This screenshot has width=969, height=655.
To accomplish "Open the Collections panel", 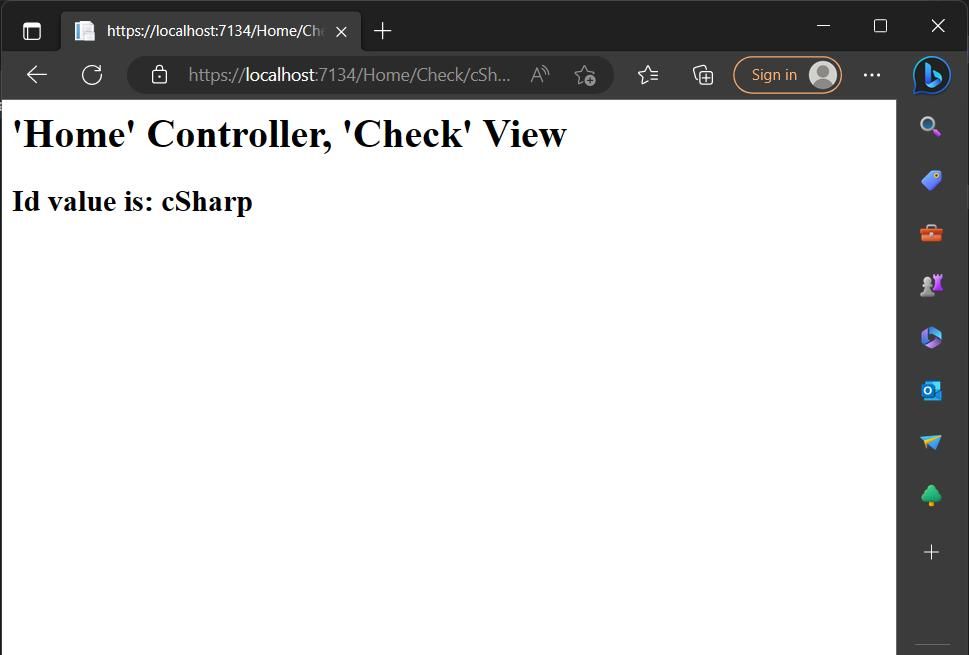I will (x=702, y=74).
